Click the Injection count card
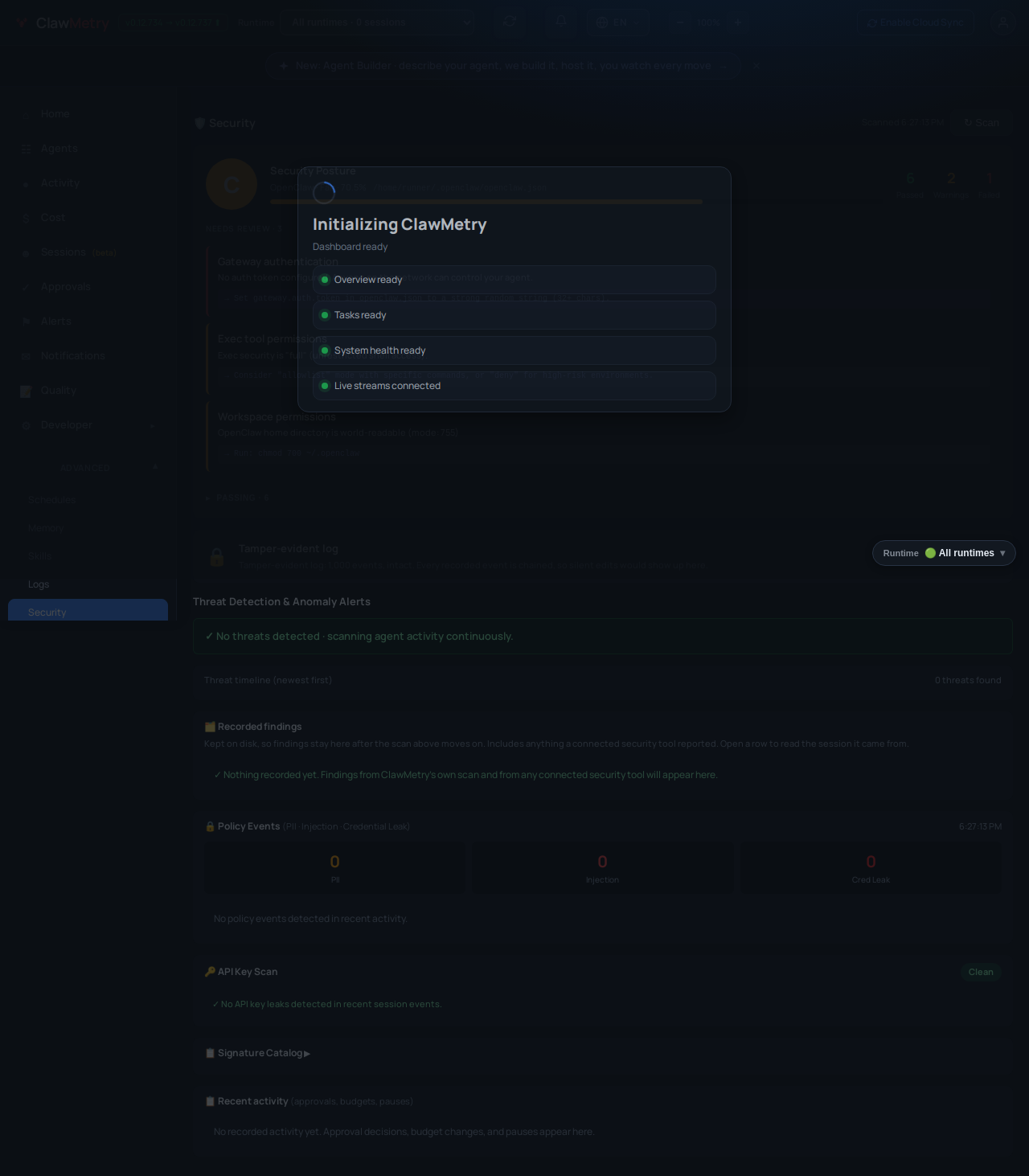The image size is (1029, 1176). 603,868
